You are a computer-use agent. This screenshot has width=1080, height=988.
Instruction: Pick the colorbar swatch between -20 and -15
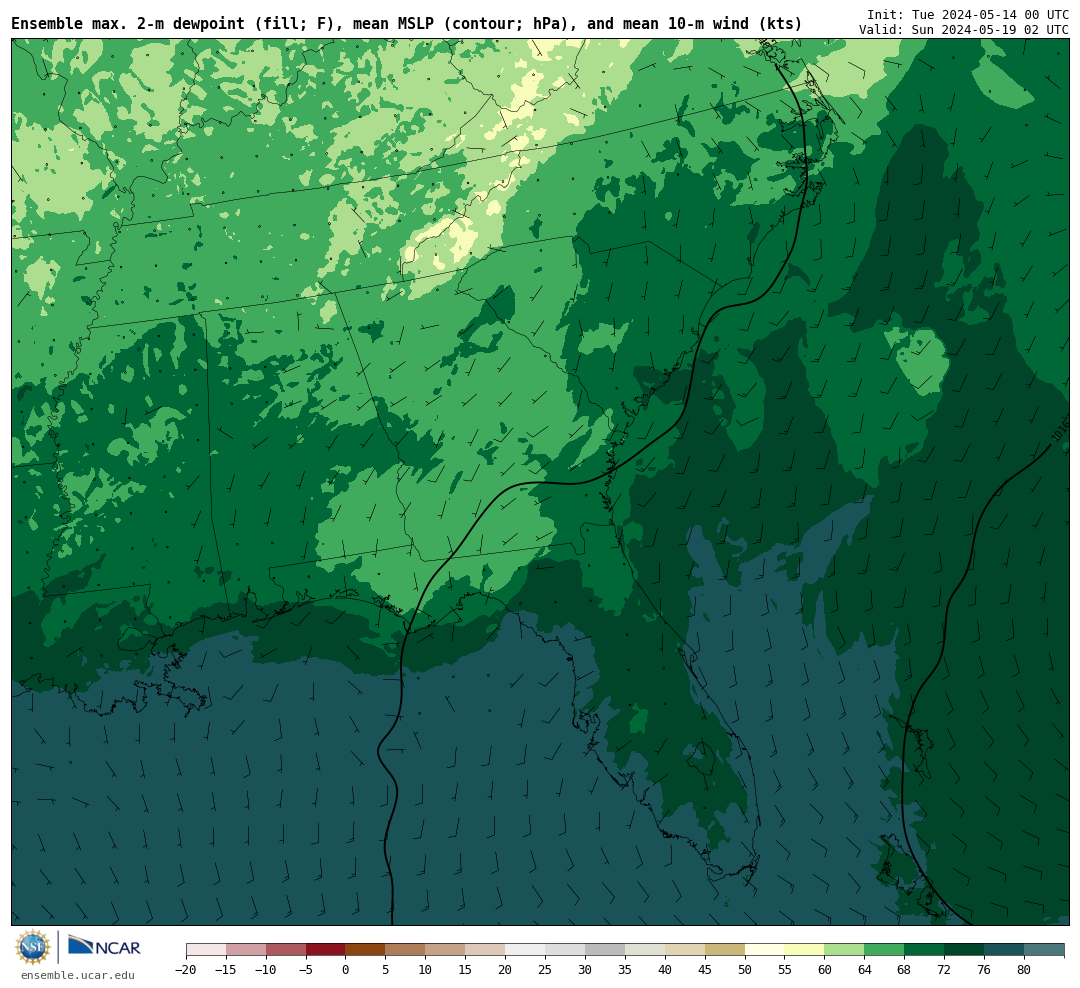point(206,950)
